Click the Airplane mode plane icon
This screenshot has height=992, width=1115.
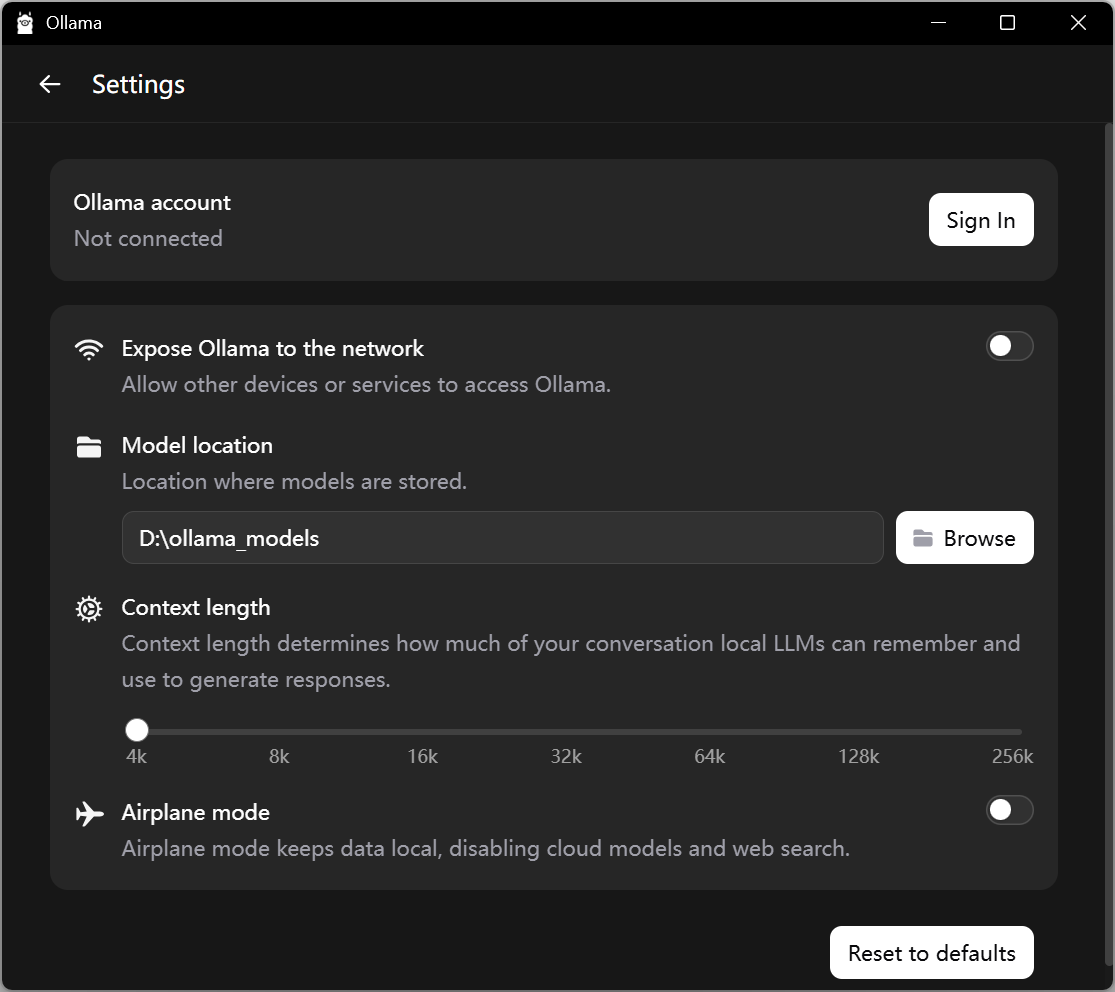pos(90,813)
